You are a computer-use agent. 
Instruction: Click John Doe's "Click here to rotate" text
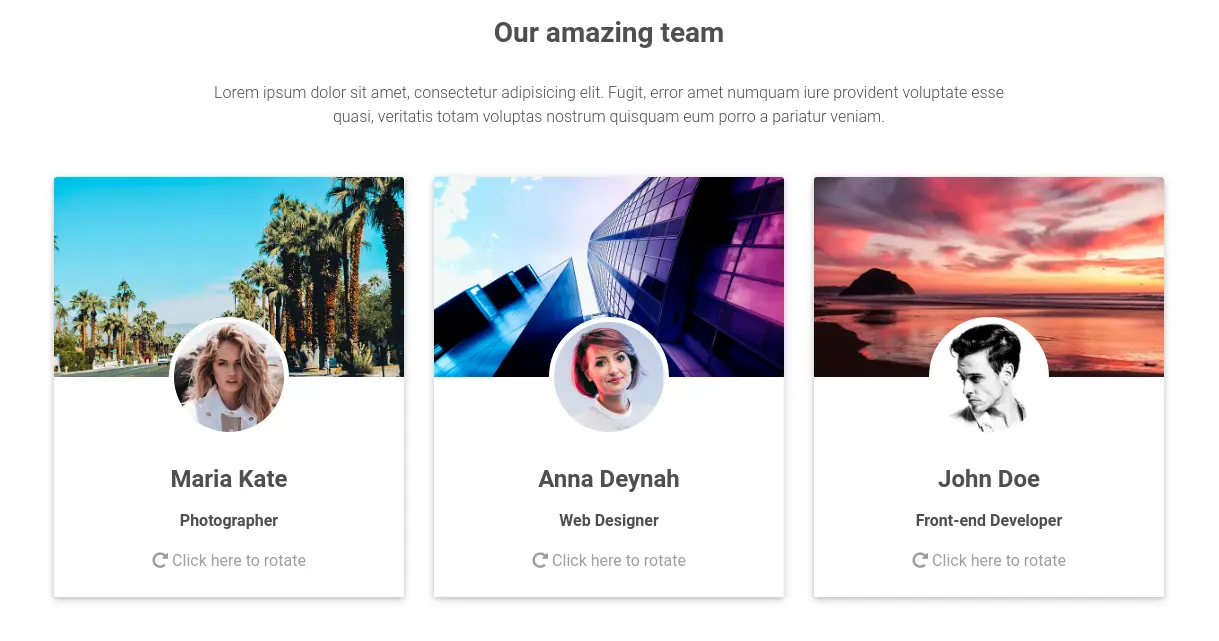coord(999,560)
